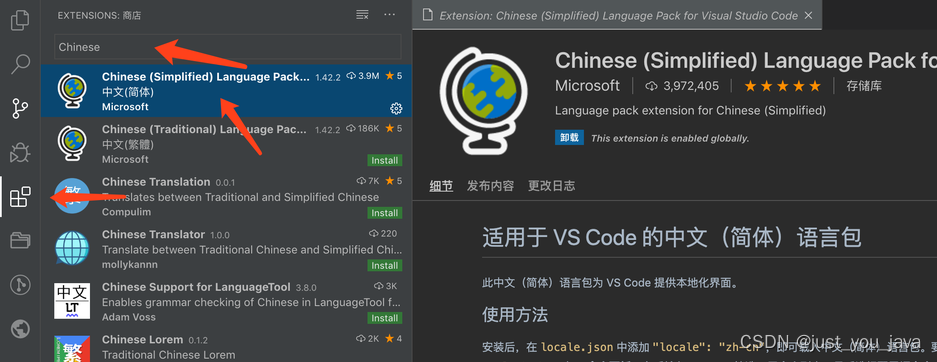The image size is (937, 362).
Task: Click the EXTENSIONS: 商店 panel title
Action: pos(99,16)
